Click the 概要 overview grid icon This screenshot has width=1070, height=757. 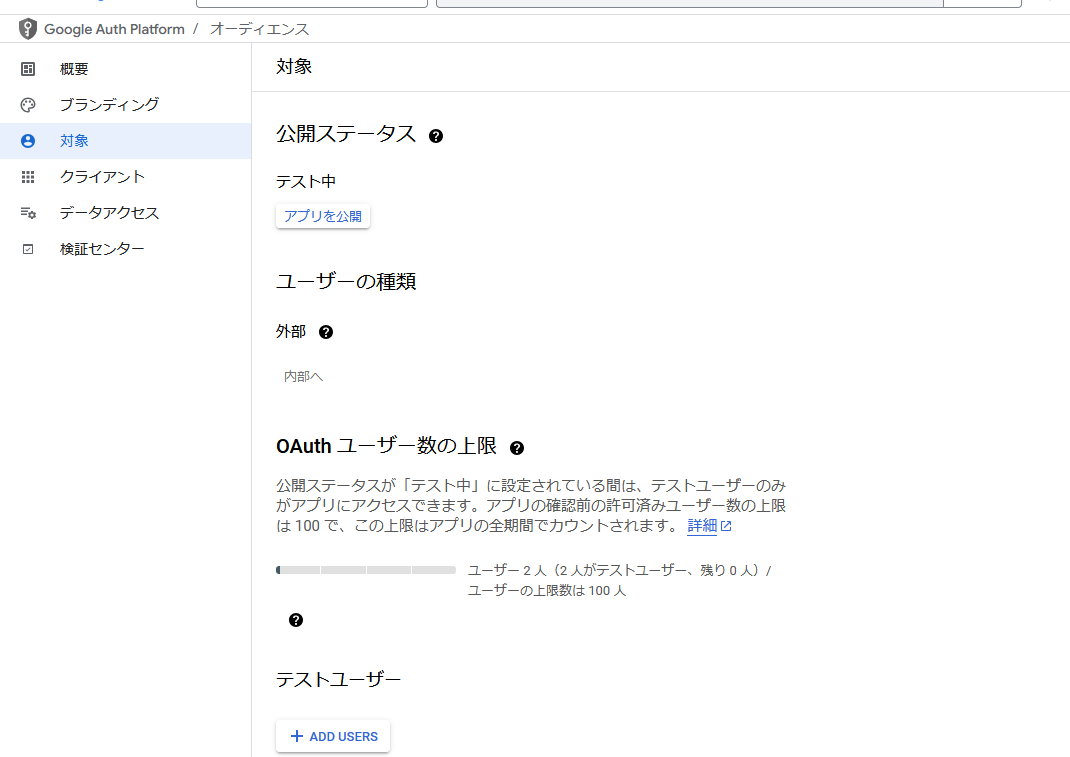click(28, 69)
